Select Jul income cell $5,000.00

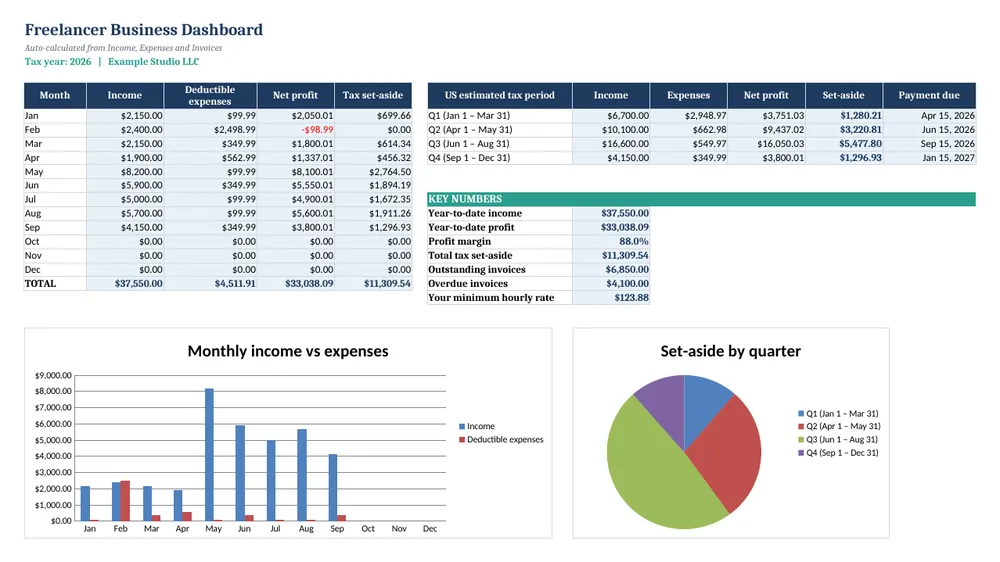click(125, 199)
